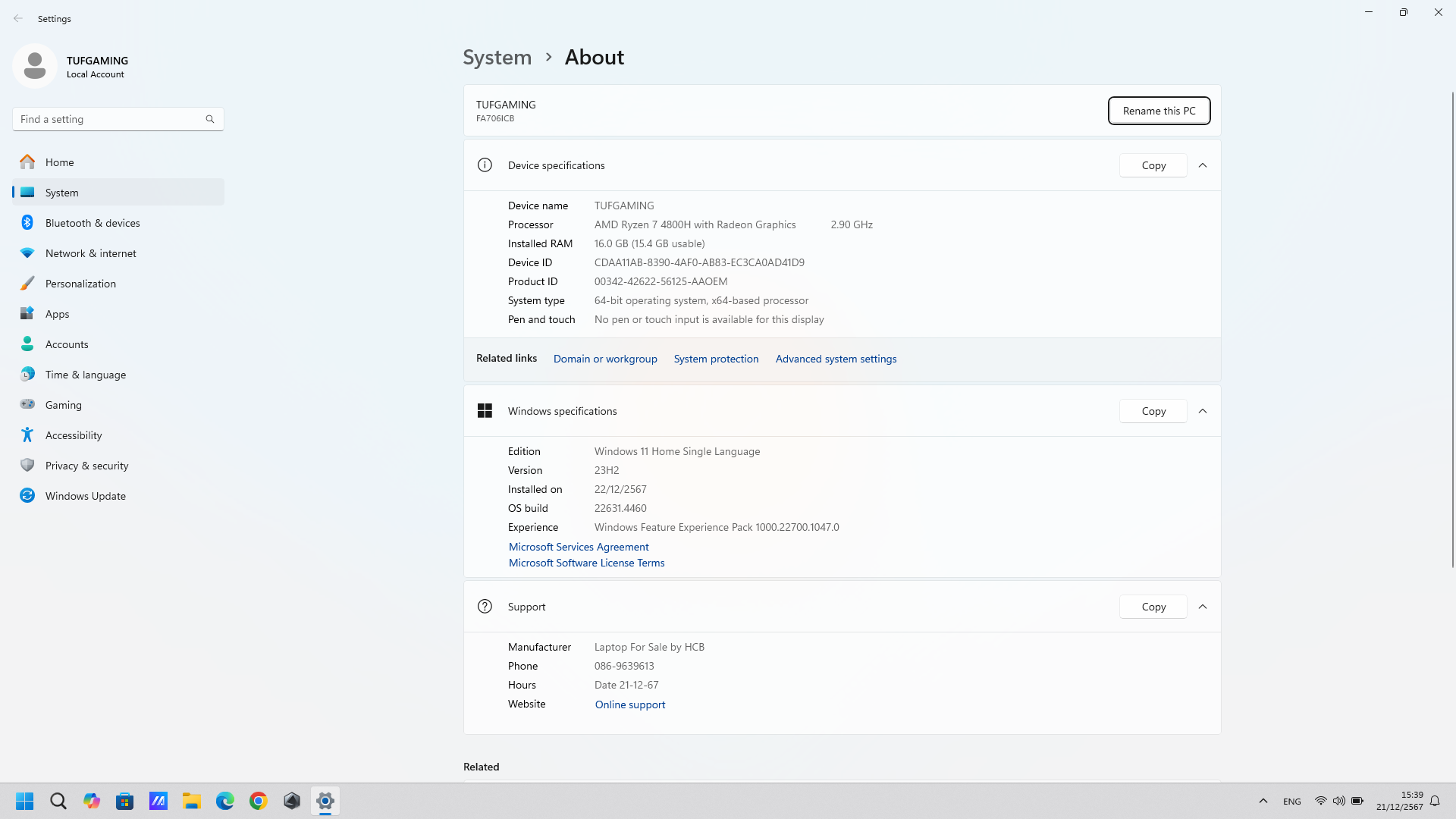Screen dimensions: 1456x819
Task: Open Wi-Fi network tray icon
Action: click(x=1320, y=801)
